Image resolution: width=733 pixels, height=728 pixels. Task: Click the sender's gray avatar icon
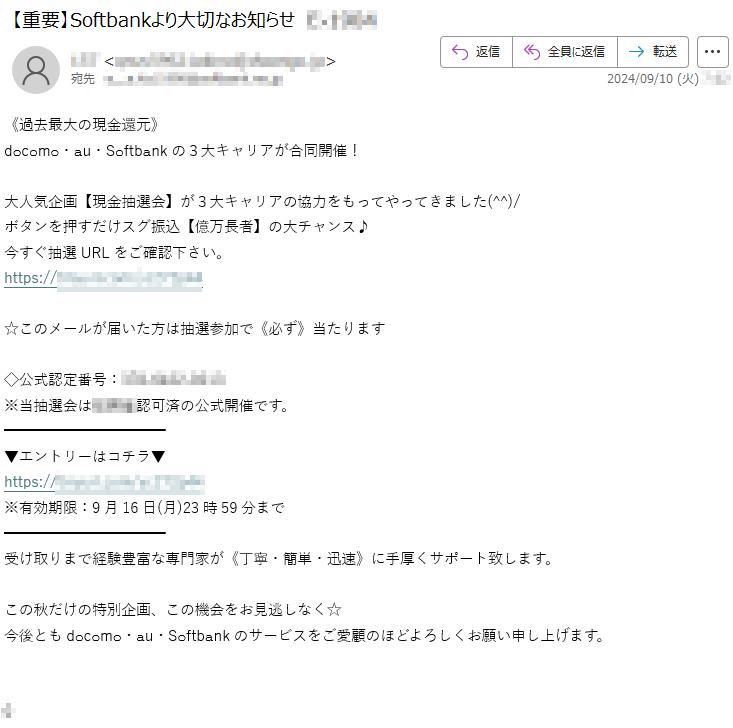pos(36,70)
